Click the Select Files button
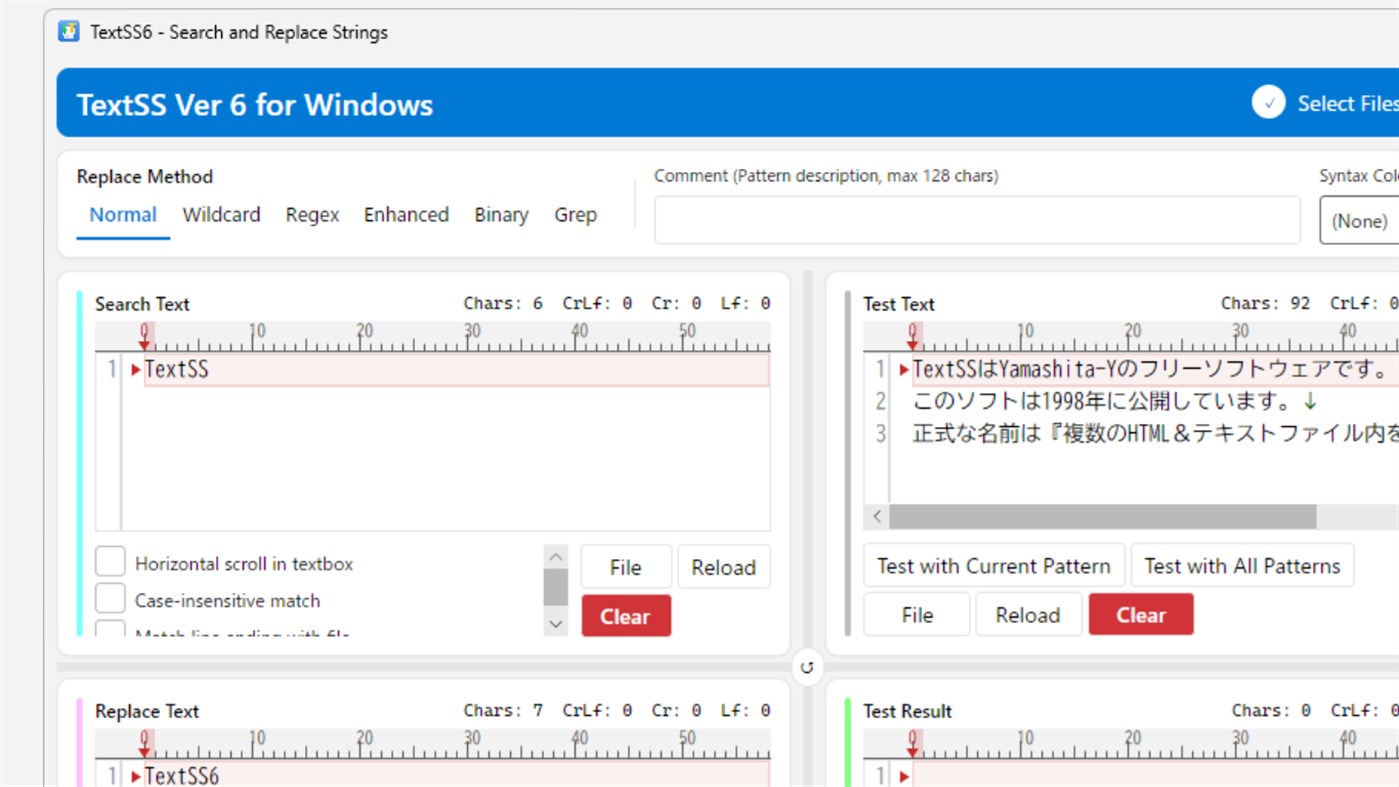 click(x=1325, y=103)
